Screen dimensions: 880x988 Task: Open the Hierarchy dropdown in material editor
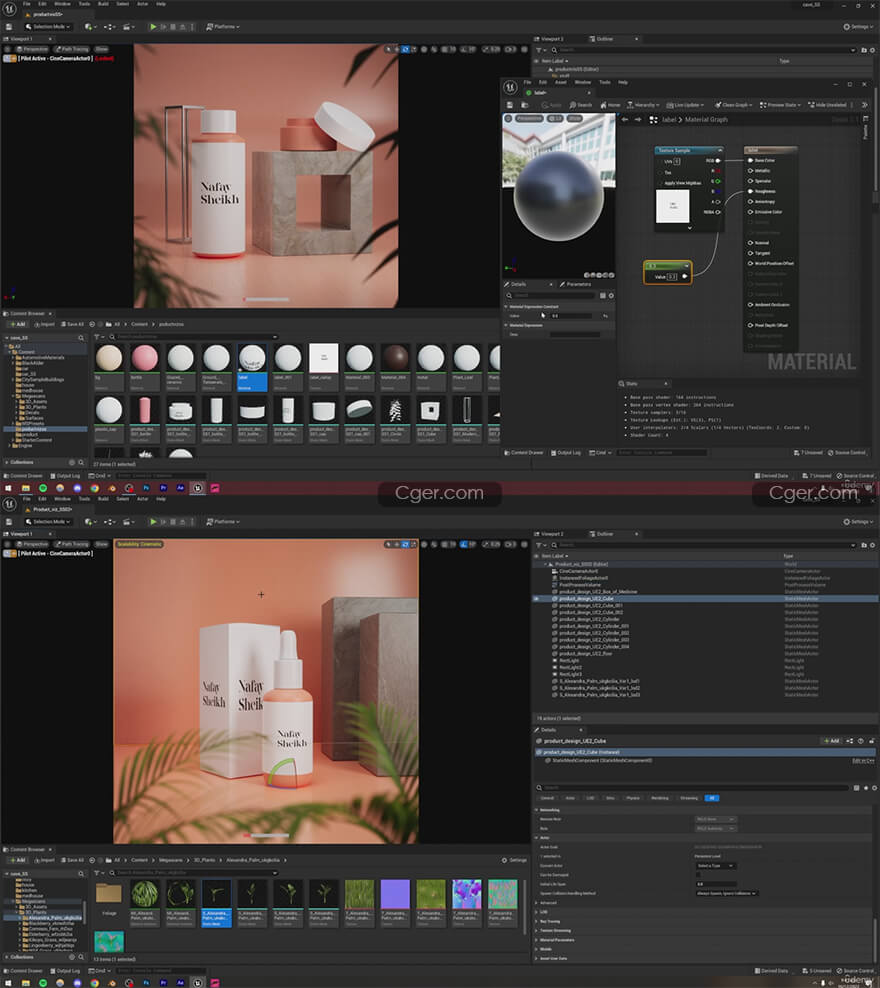646,105
